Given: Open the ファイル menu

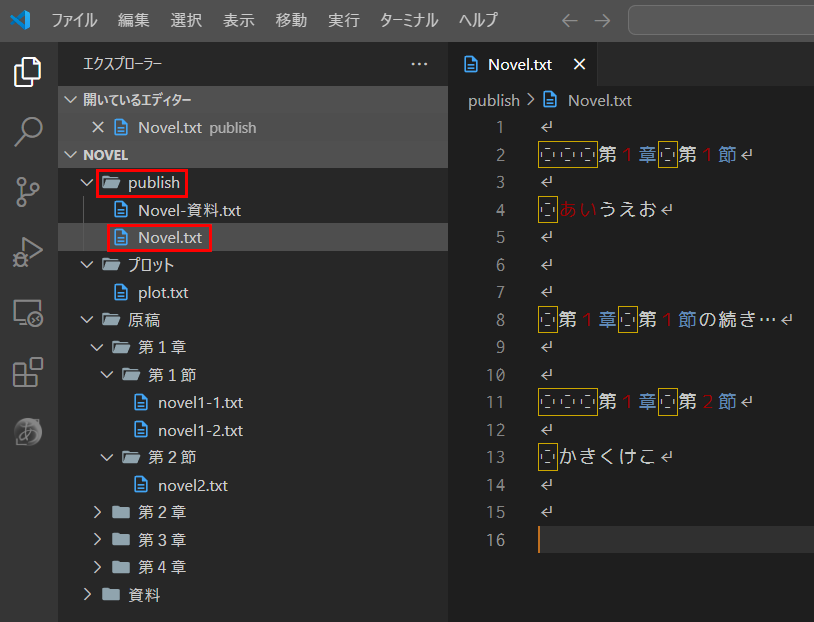Looking at the screenshot, I should click(x=74, y=20).
